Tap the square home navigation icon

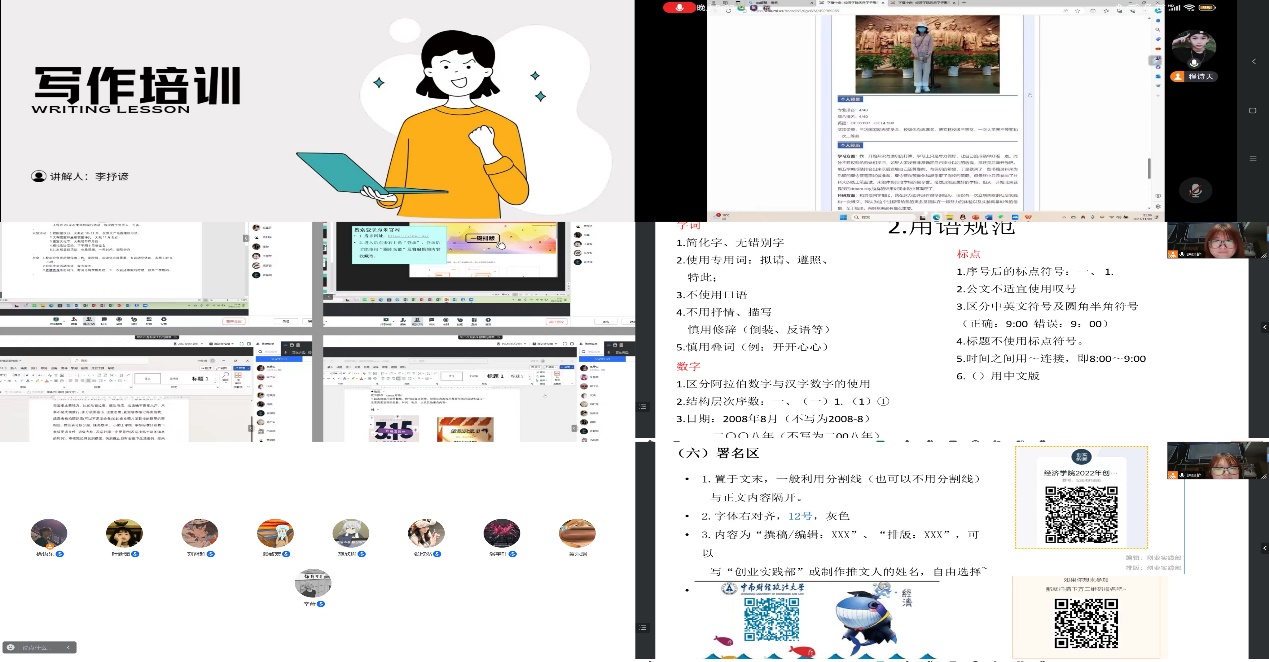1254,109
